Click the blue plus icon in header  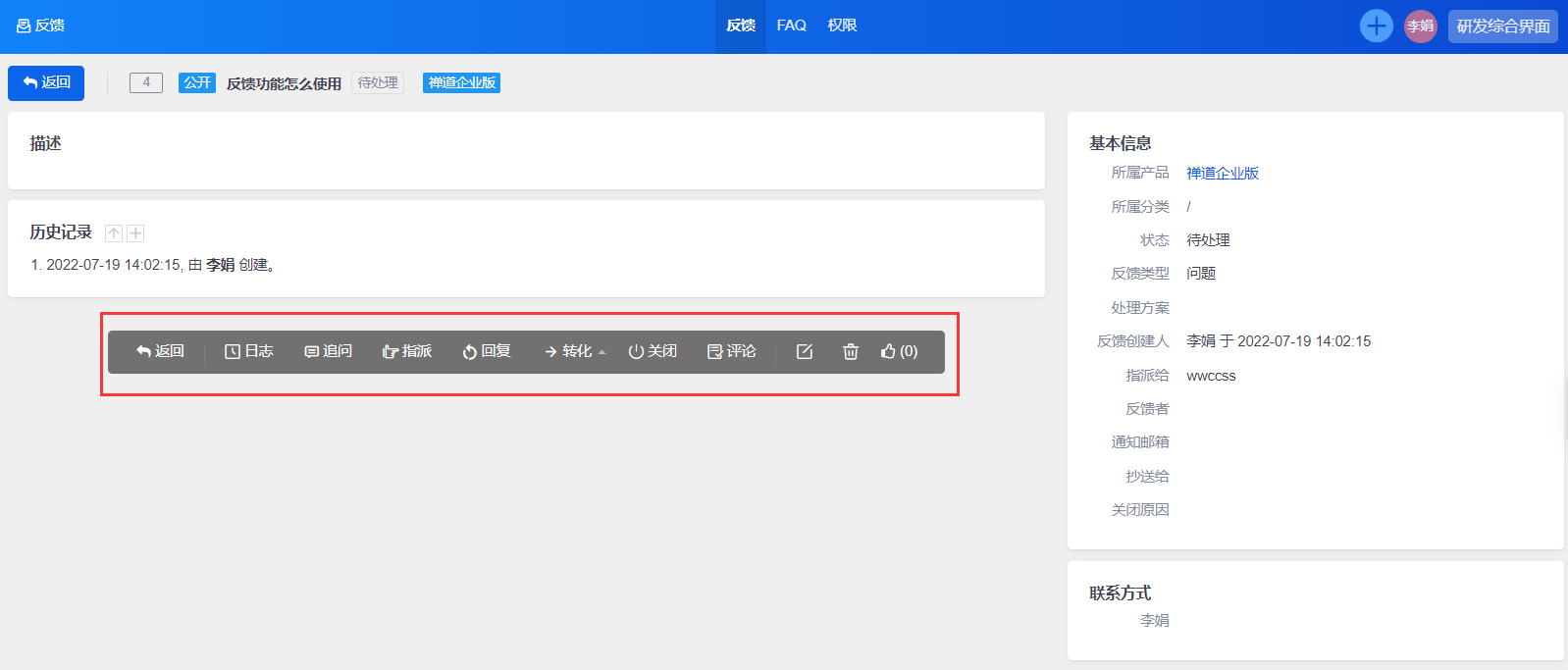(1376, 26)
